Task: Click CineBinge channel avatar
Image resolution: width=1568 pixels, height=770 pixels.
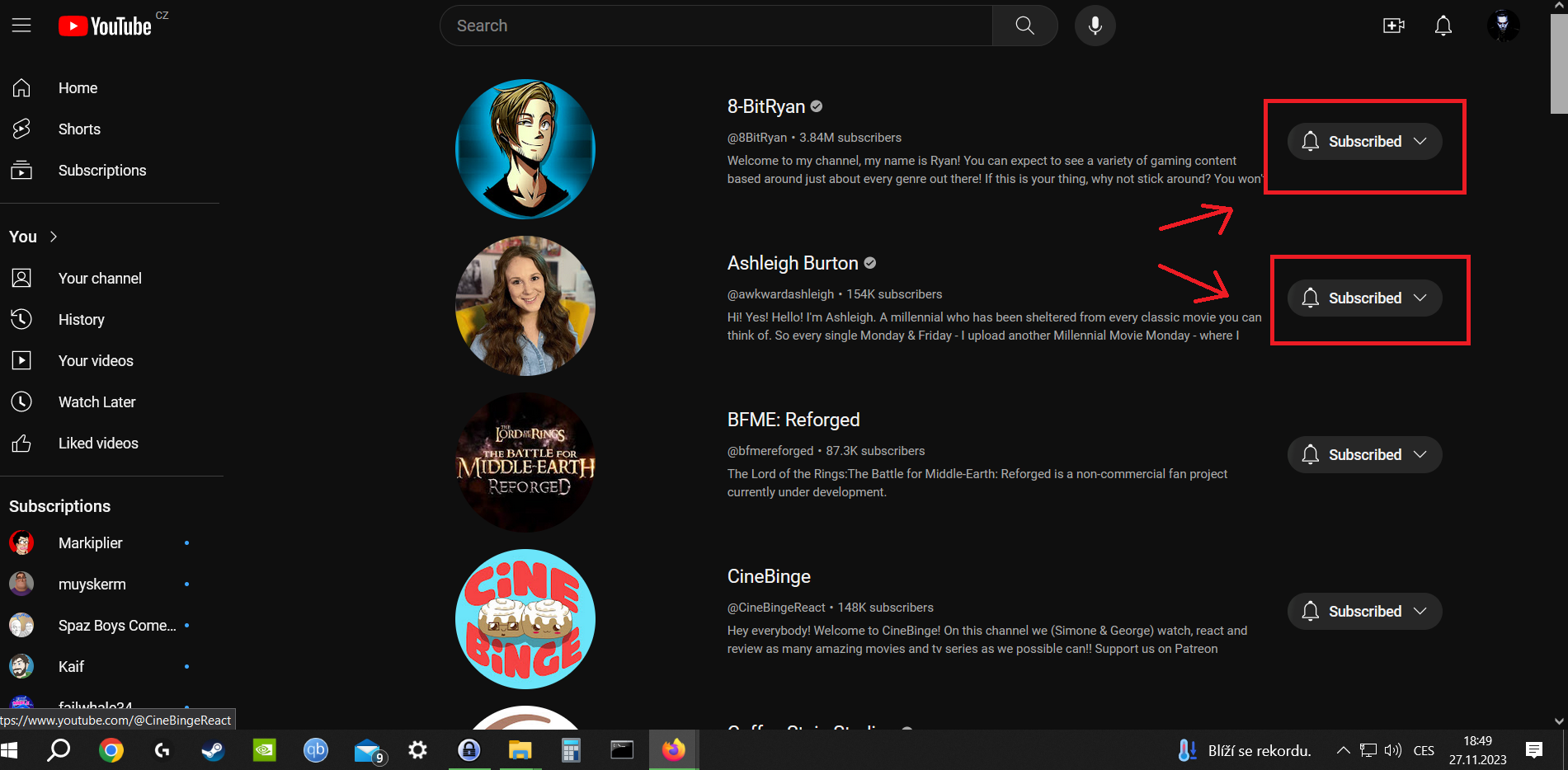Action: [525, 619]
